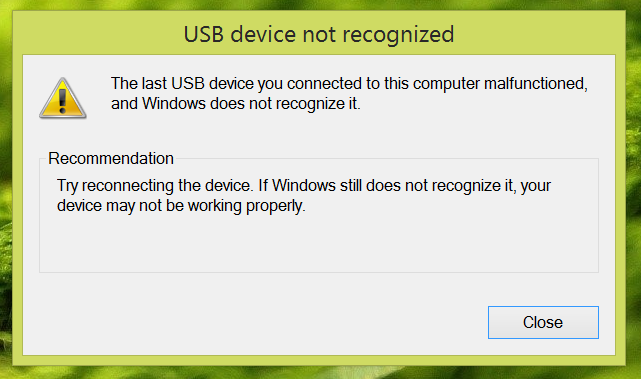Click title bar area left of the title
This screenshot has height=379, width=641.
[98, 34]
